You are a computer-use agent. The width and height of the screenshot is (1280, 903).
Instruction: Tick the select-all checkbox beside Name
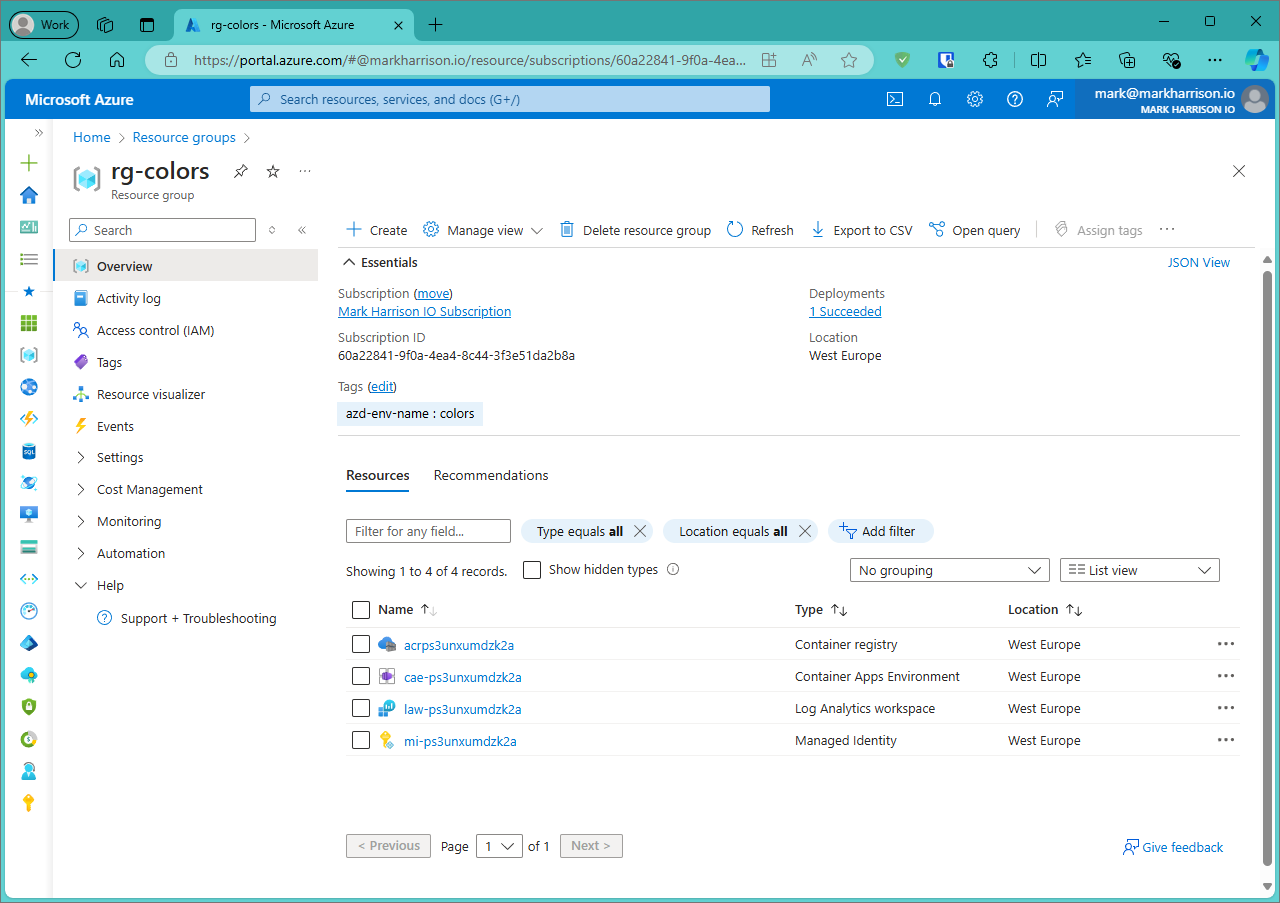point(361,610)
